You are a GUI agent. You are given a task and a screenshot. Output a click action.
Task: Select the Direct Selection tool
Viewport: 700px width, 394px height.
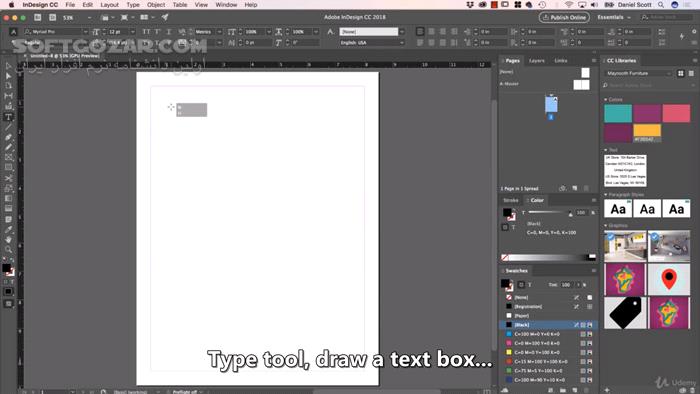click(8, 75)
